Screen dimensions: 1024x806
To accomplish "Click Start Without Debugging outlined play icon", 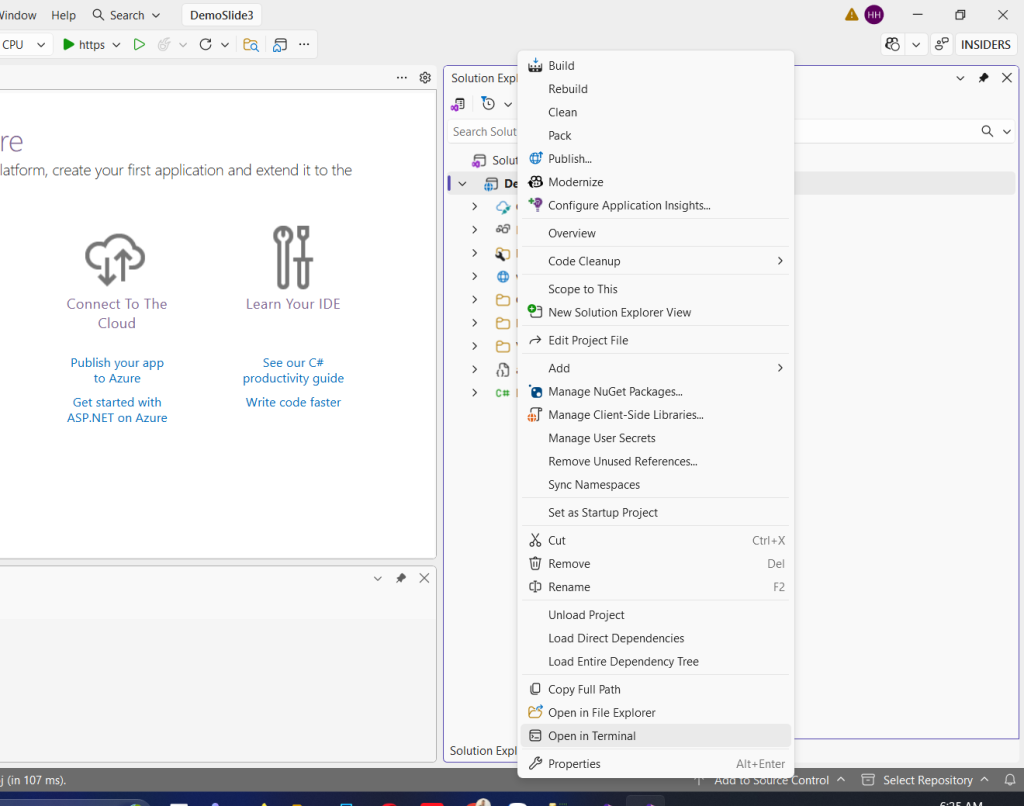I will tap(139, 45).
